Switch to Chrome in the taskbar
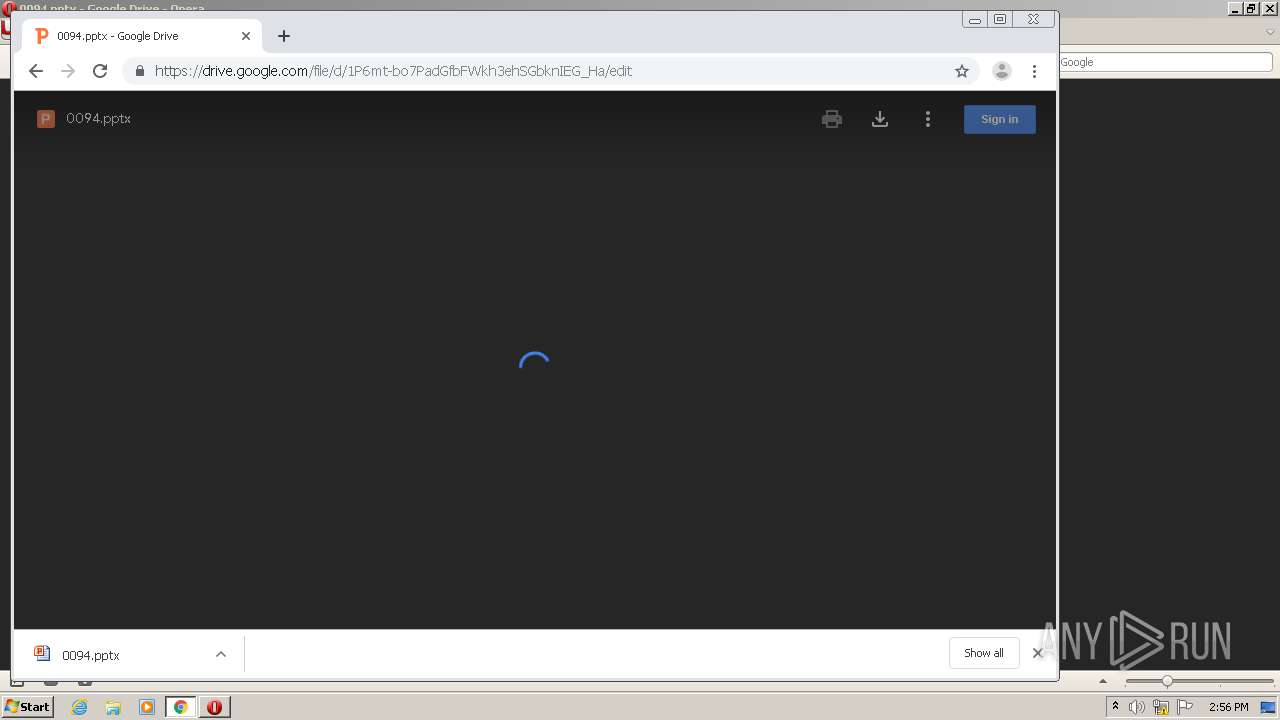The height and width of the screenshot is (720, 1280). (181, 707)
